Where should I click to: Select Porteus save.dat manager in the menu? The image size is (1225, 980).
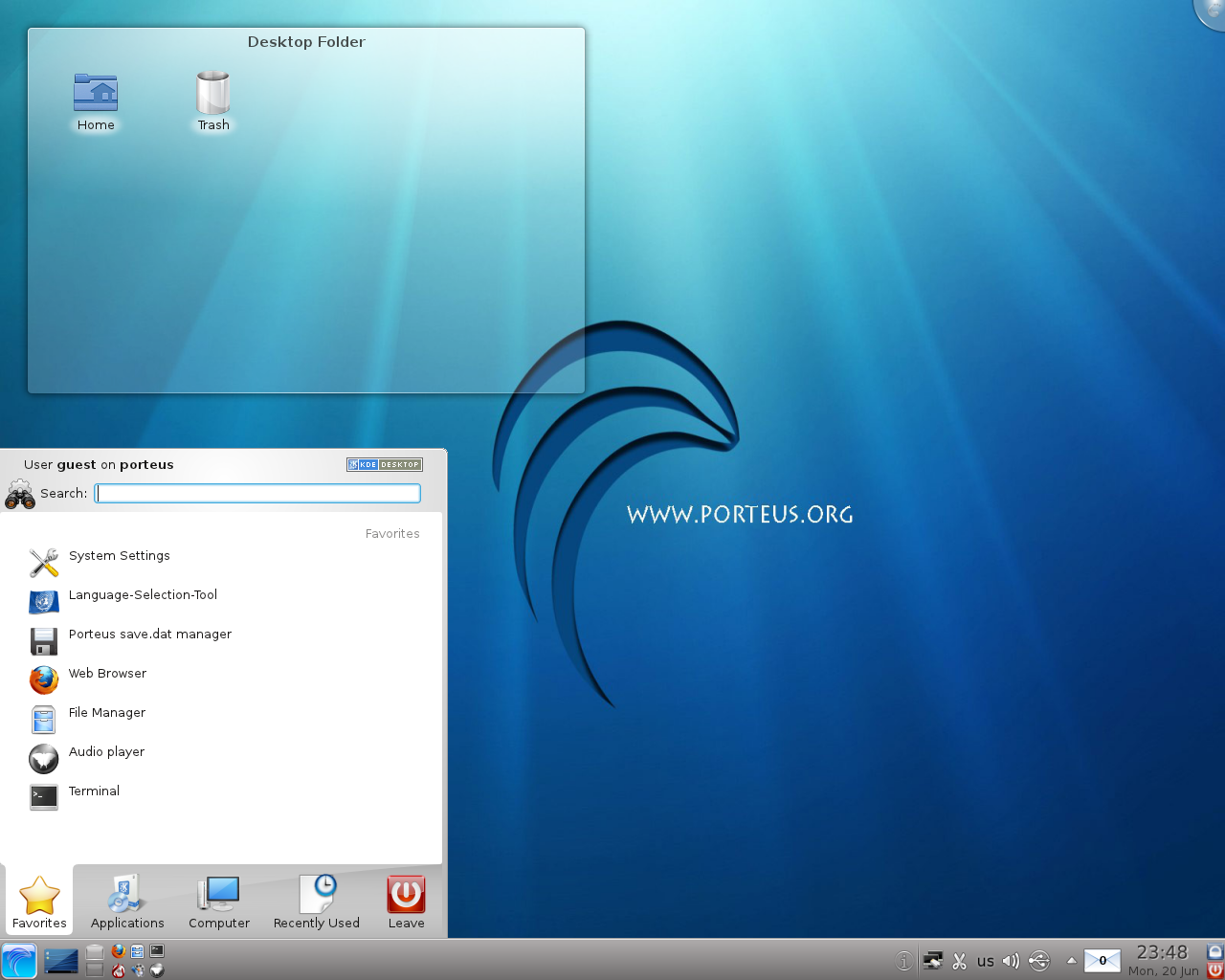click(x=149, y=634)
